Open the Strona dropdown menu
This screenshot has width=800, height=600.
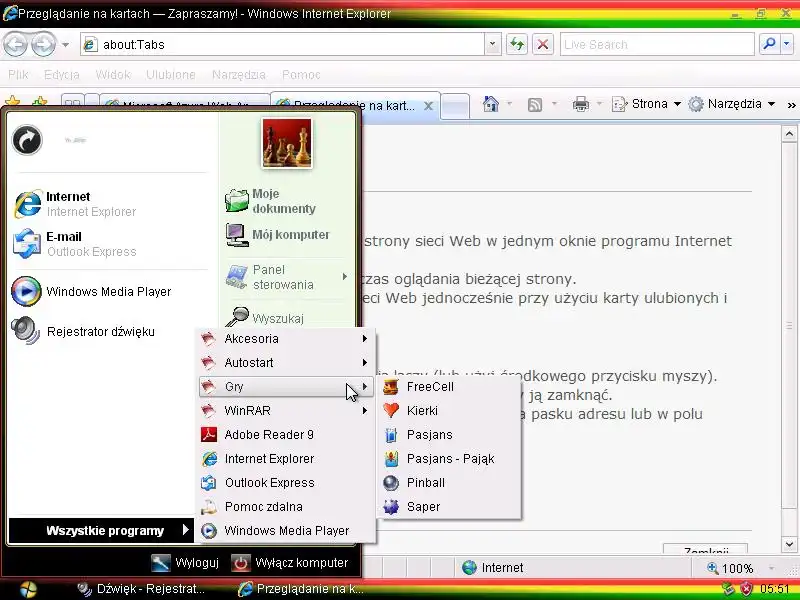tap(646, 104)
